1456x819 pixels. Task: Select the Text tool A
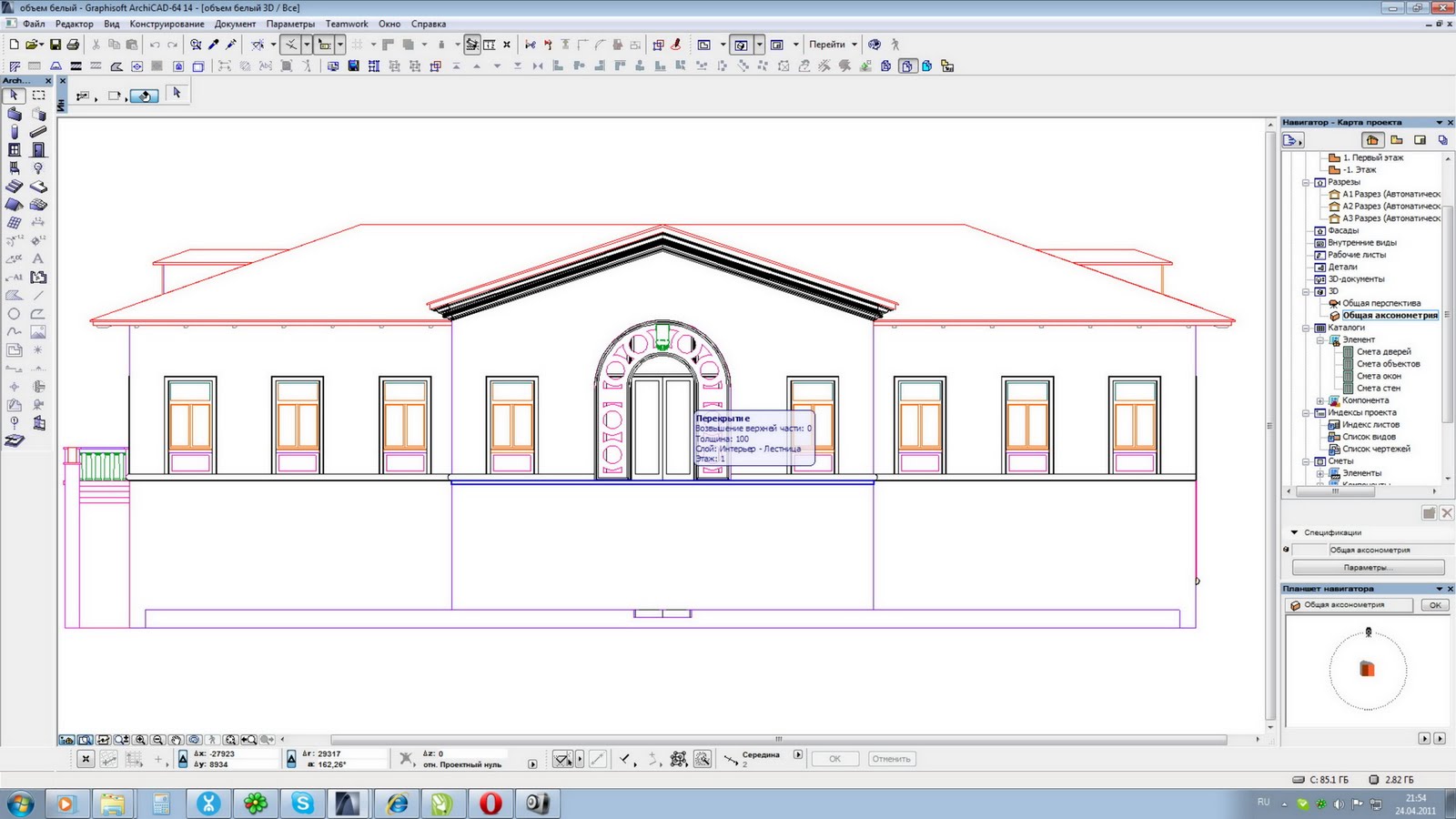38,258
